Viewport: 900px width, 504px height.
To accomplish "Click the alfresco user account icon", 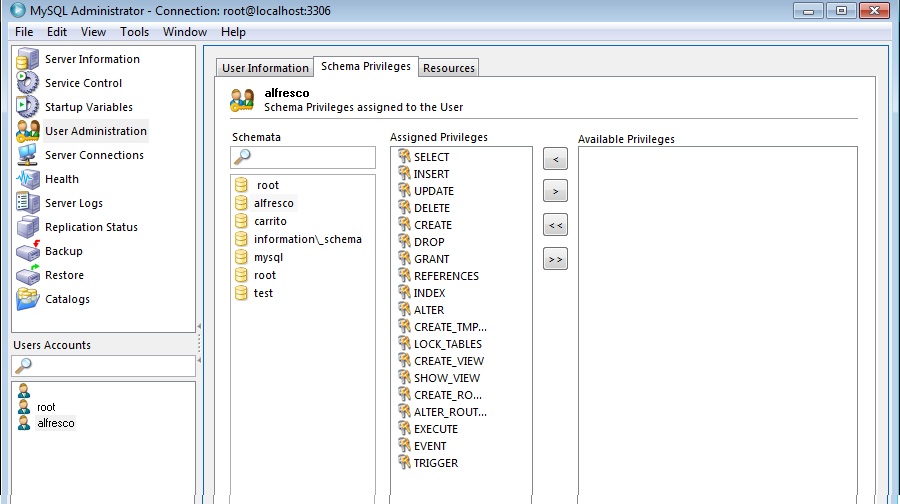I will [x=24, y=422].
